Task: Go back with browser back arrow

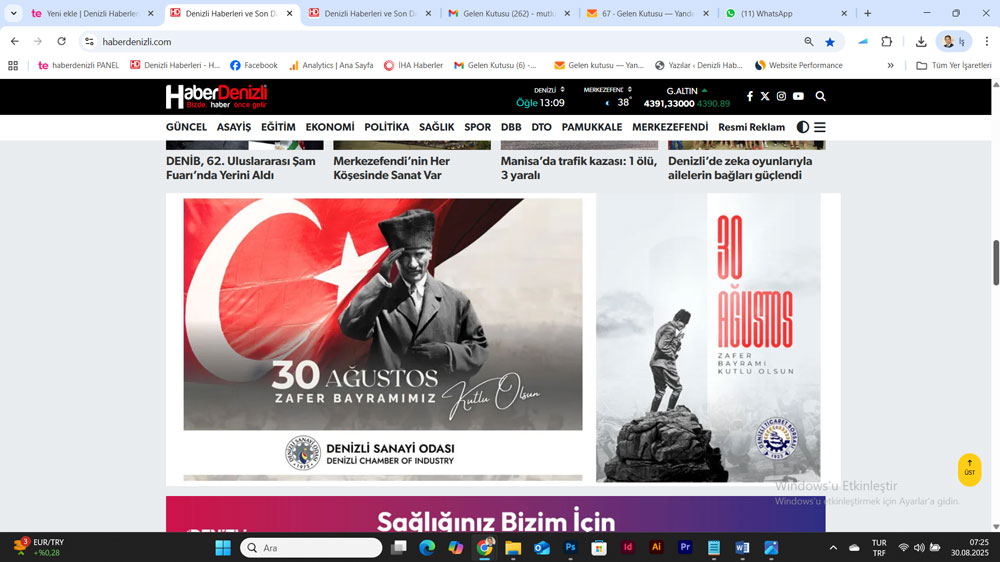Action: tap(15, 41)
